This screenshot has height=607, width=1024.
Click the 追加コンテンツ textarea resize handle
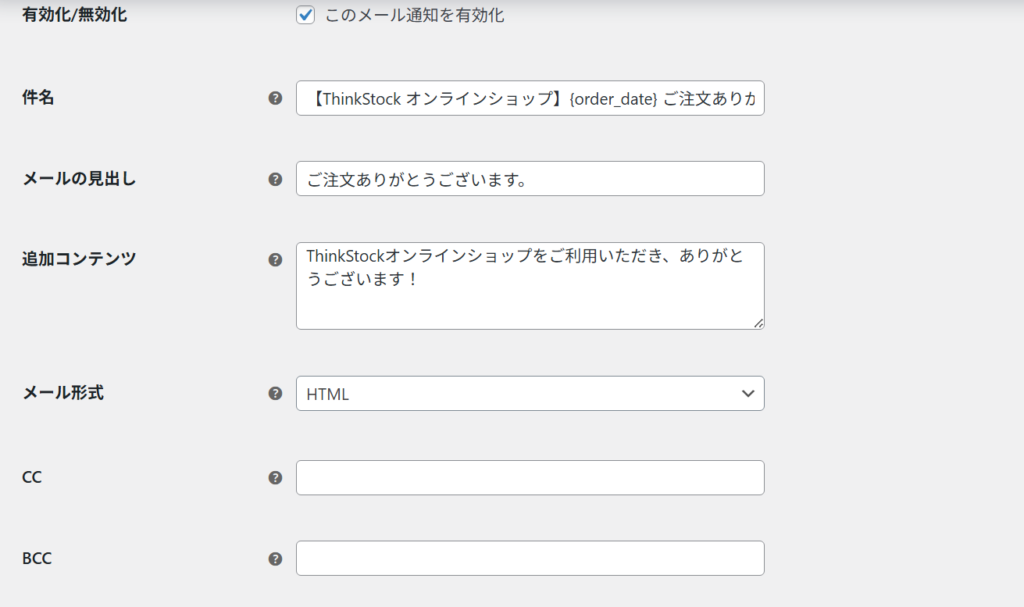[x=758, y=323]
